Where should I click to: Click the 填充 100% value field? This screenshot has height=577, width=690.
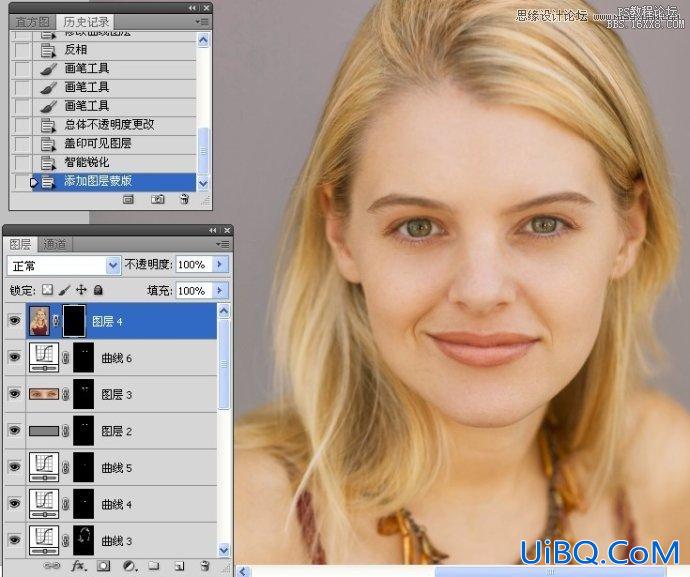point(194,290)
